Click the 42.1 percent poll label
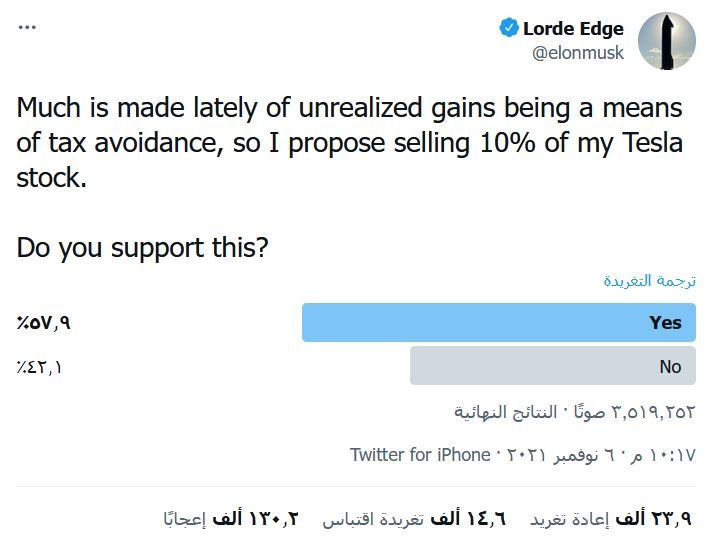This screenshot has height=539, width=710. 39,367
